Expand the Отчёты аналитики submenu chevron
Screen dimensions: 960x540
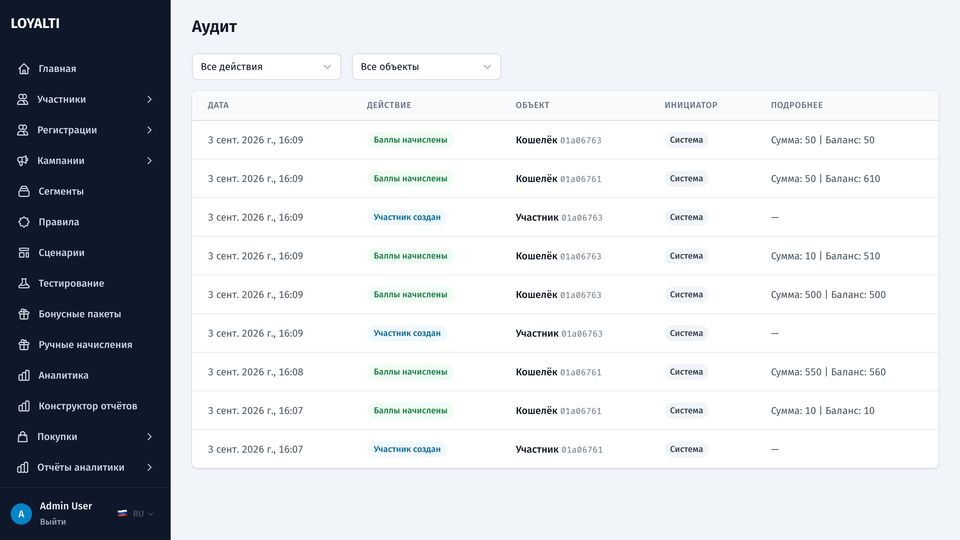pos(149,467)
